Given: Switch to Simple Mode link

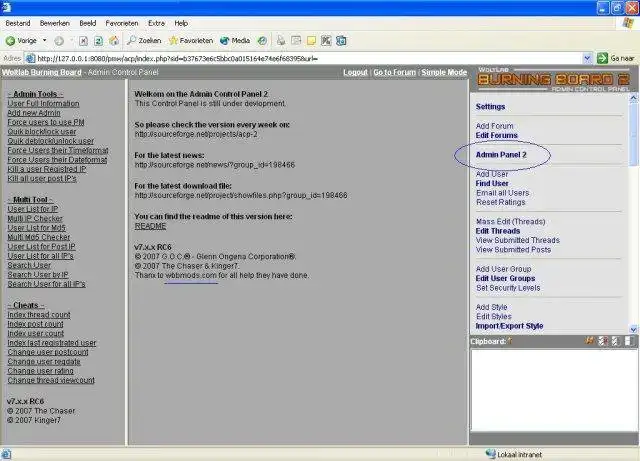Looking at the screenshot, I should pos(444,72).
